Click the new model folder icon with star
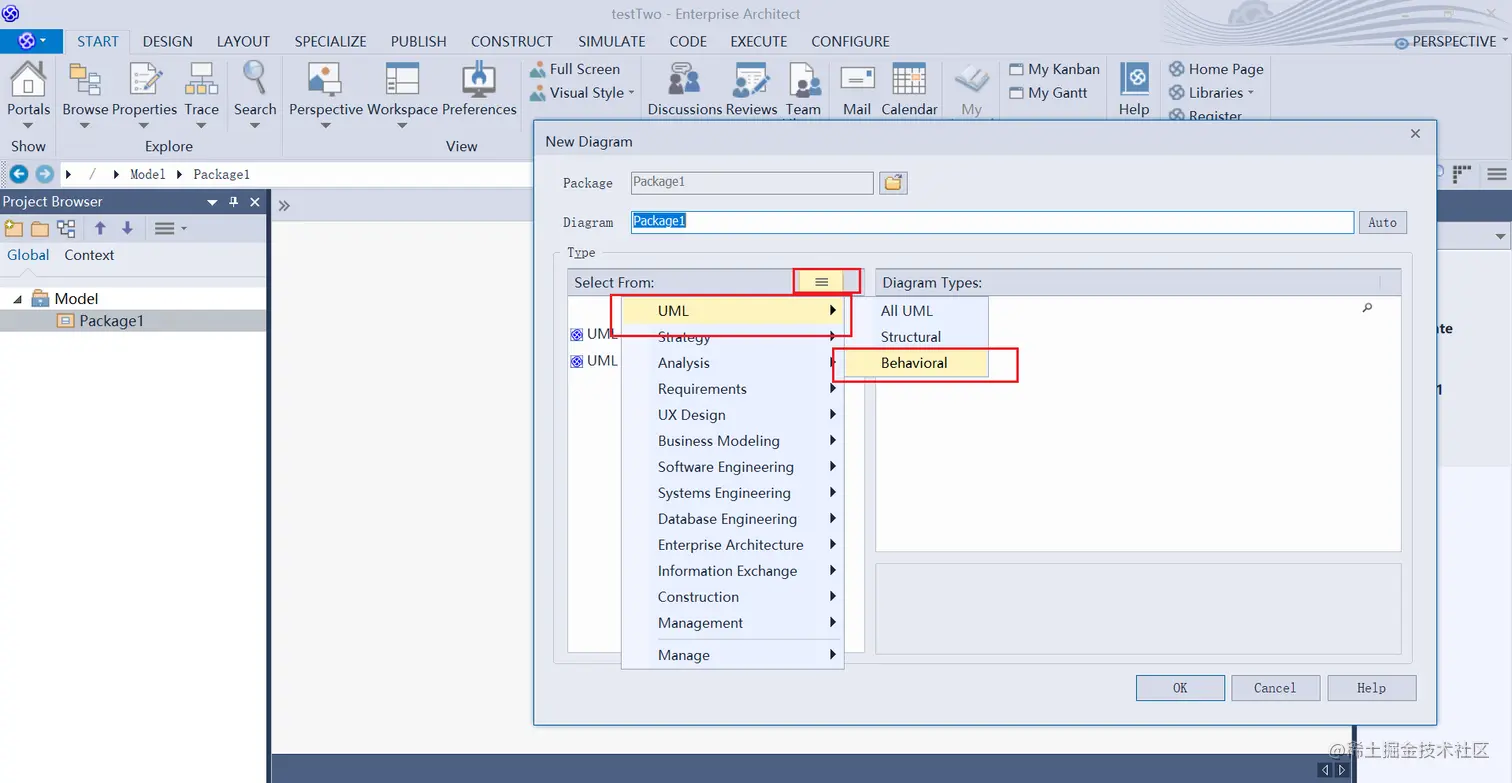Image resolution: width=1512 pixels, height=783 pixels. [14, 228]
